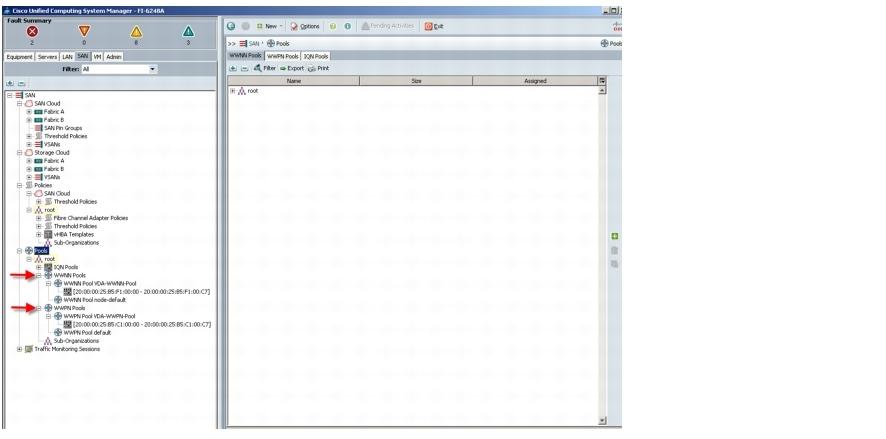
Task: Expand all rows in the pools table
Action: 233,68
